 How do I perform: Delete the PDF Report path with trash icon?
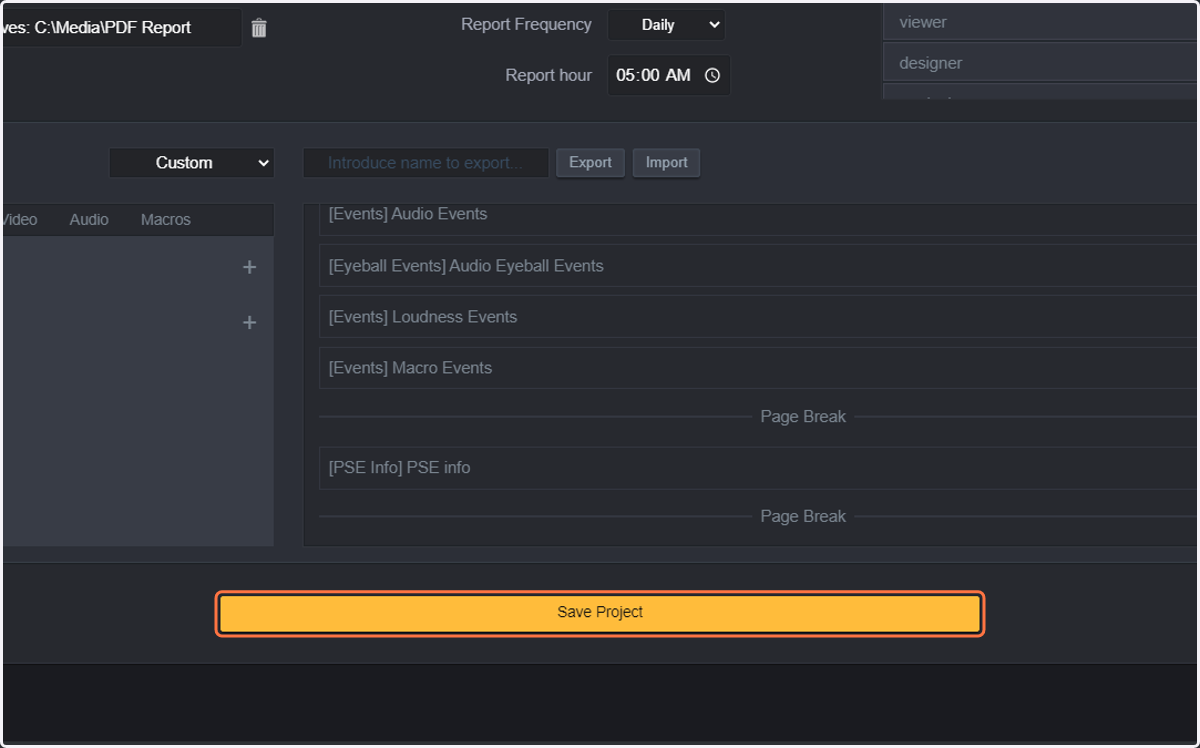pyautogui.click(x=259, y=28)
